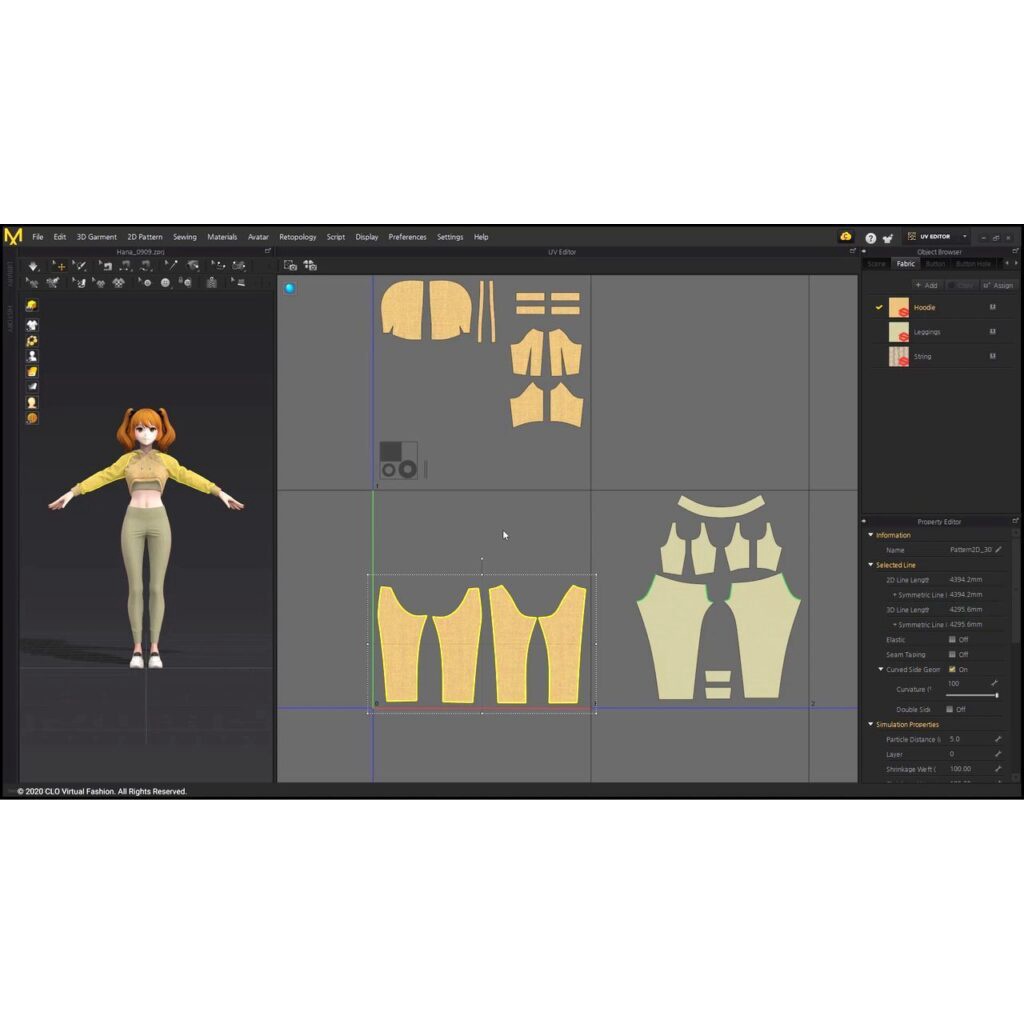
Task: Select the Pin needle tool in 3D toolbar
Action: pos(173,266)
